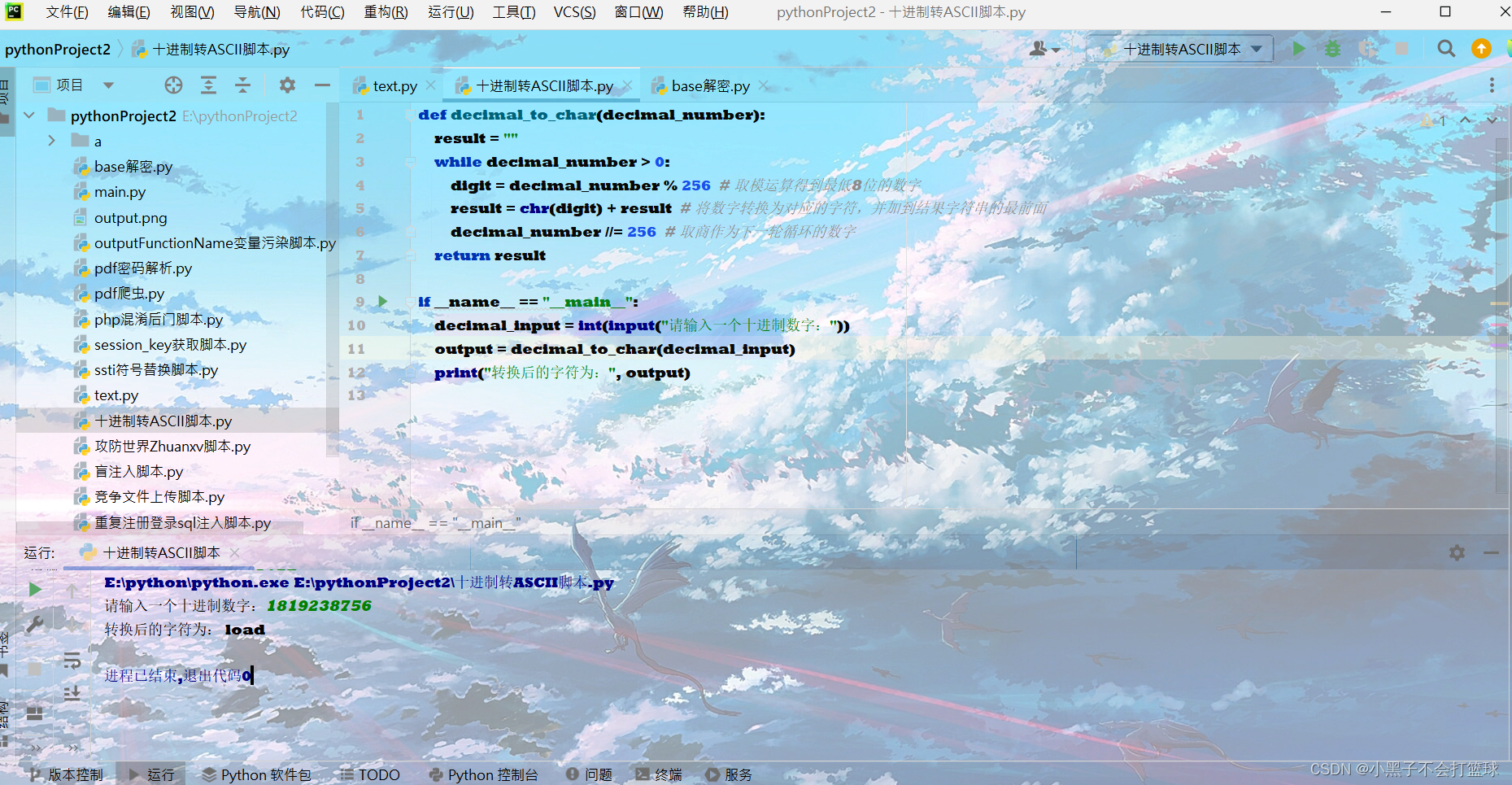Open 服务 tool window
Viewport: 1512px width, 785px height.
(730, 774)
